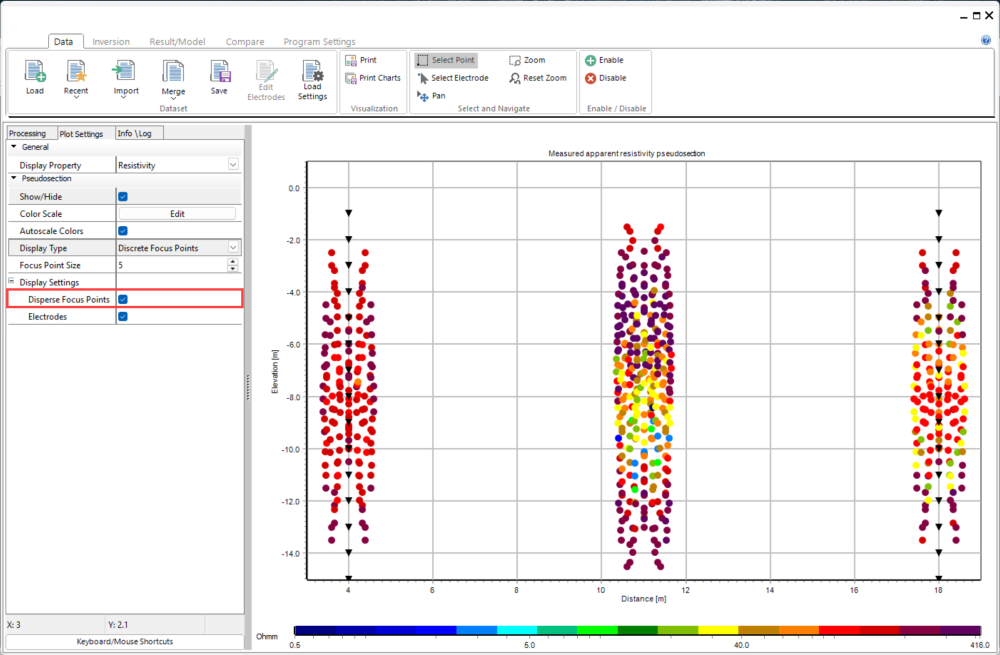Viewport: 1000px width, 655px height.
Task: Switch to the Plot Settings panel tab
Action: coord(81,133)
